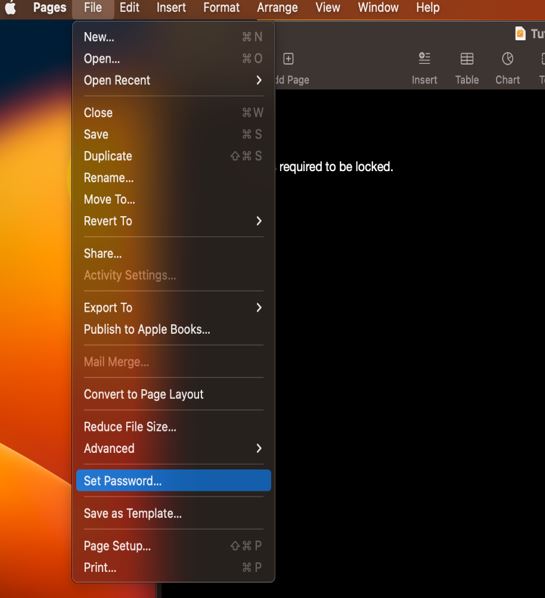This screenshot has height=598, width=545.
Task: Expand the Open Recent submenu
Action: [x=174, y=80]
